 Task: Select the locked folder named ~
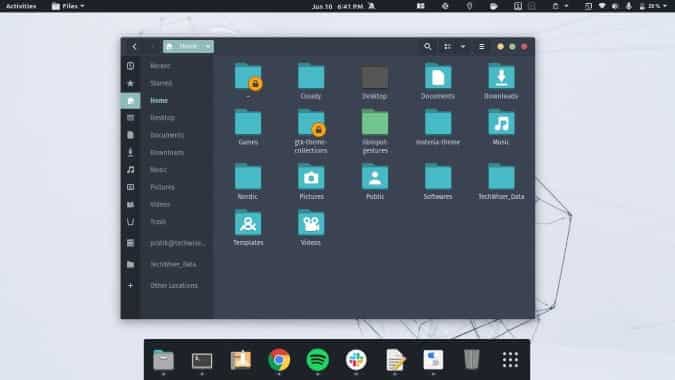pyautogui.click(x=248, y=77)
